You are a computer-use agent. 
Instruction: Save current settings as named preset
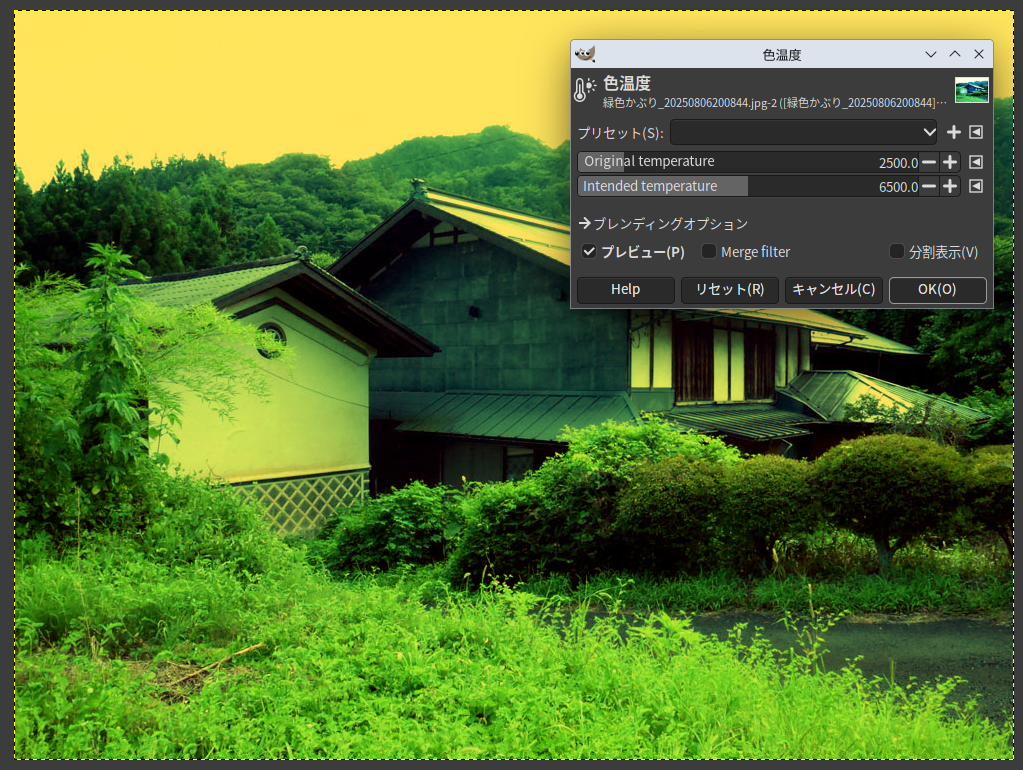pos(954,132)
